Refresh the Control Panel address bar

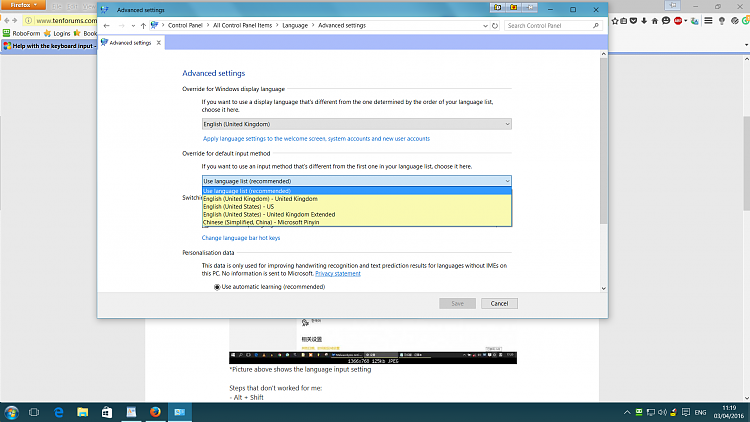click(x=495, y=25)
